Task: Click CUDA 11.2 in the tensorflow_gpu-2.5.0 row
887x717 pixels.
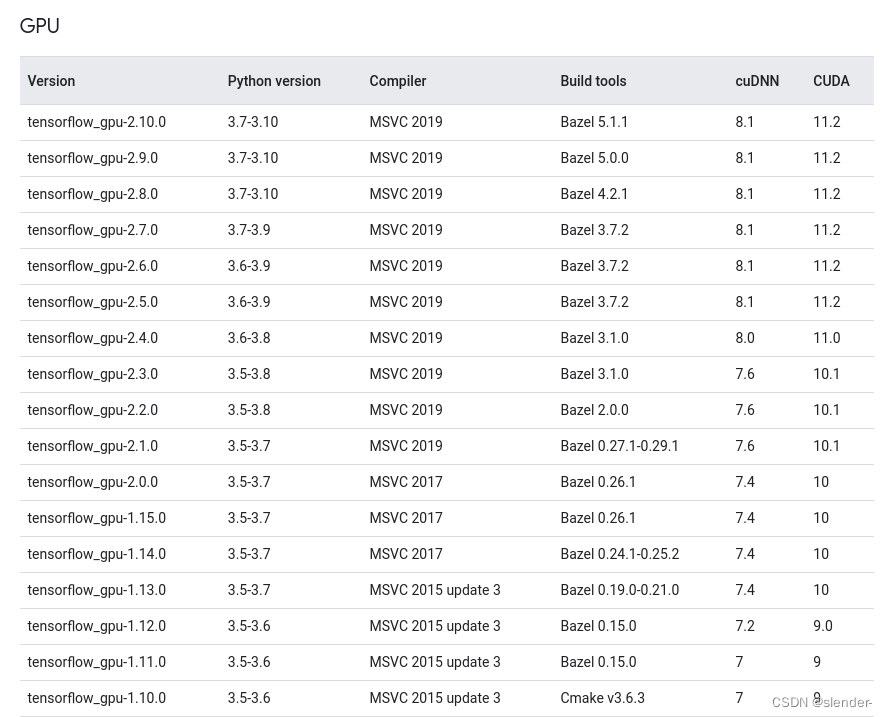Action: [826, 302]
